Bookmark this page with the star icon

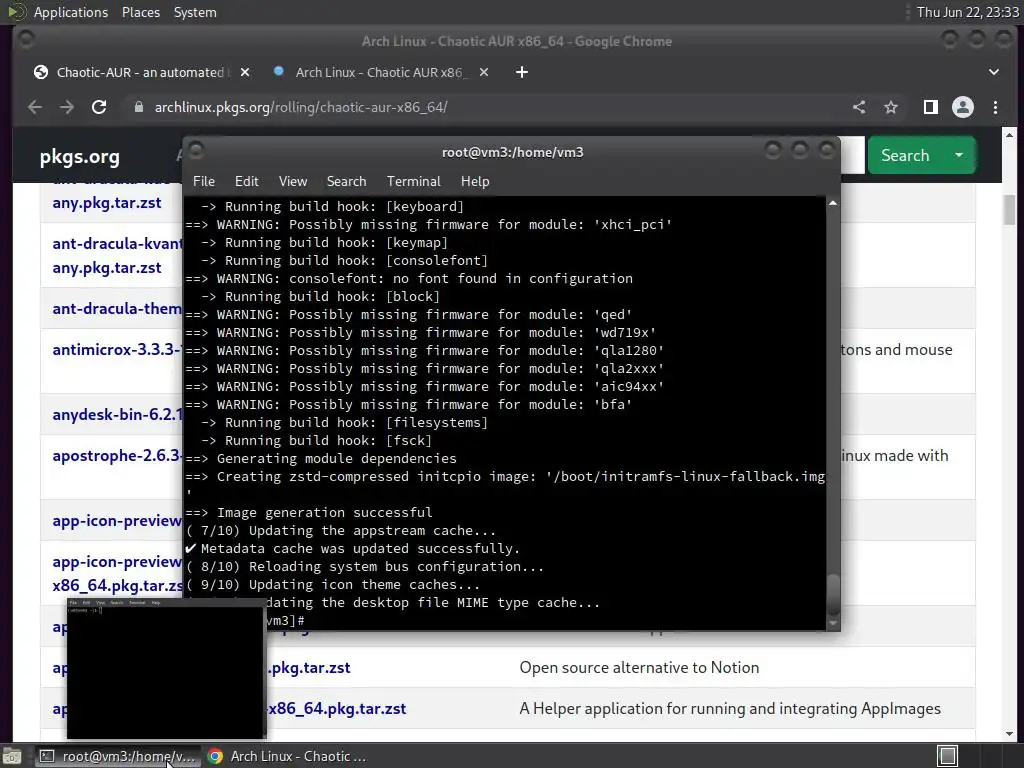point(891,107)
